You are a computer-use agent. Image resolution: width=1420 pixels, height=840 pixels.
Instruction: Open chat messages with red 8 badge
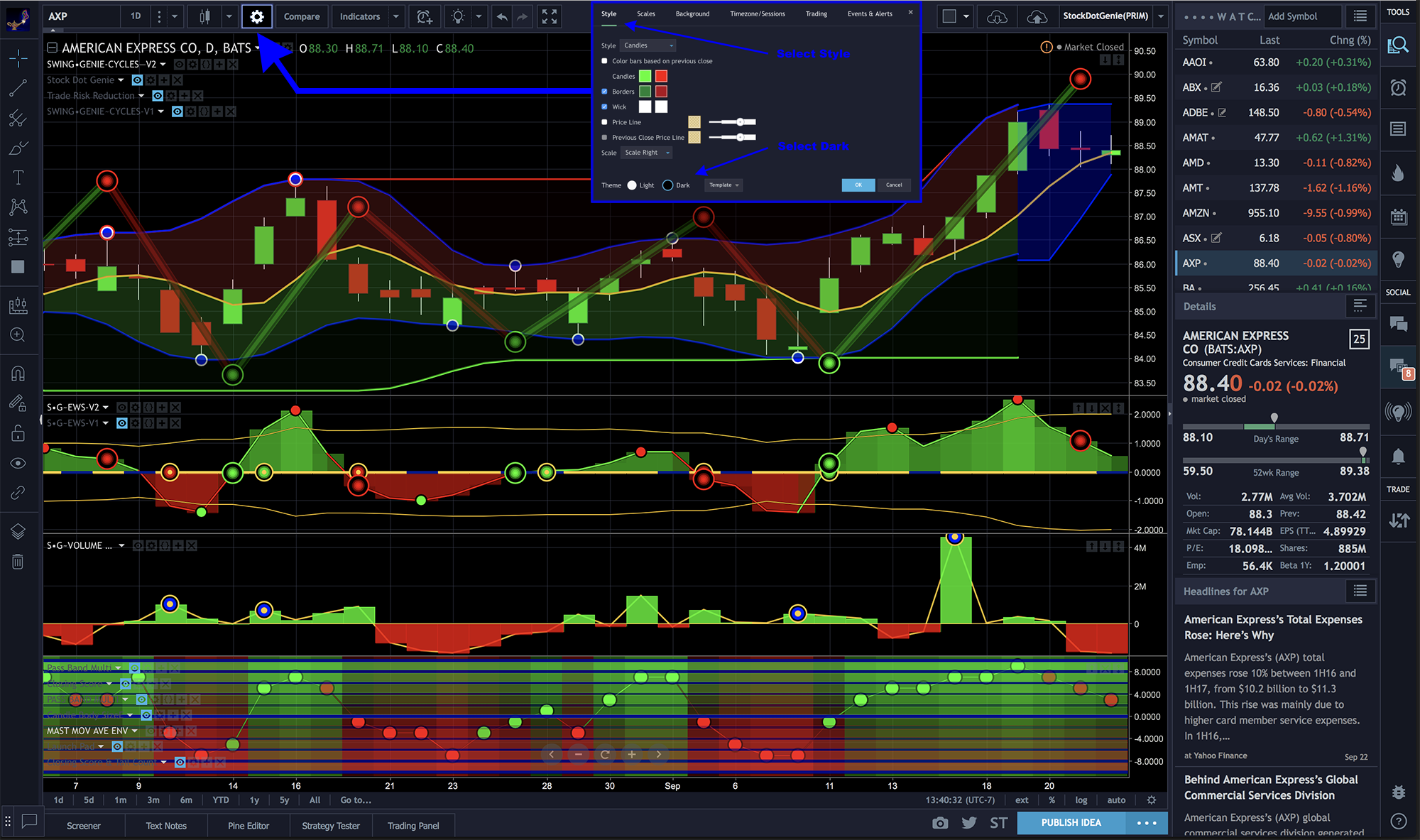coord(1399,367)
